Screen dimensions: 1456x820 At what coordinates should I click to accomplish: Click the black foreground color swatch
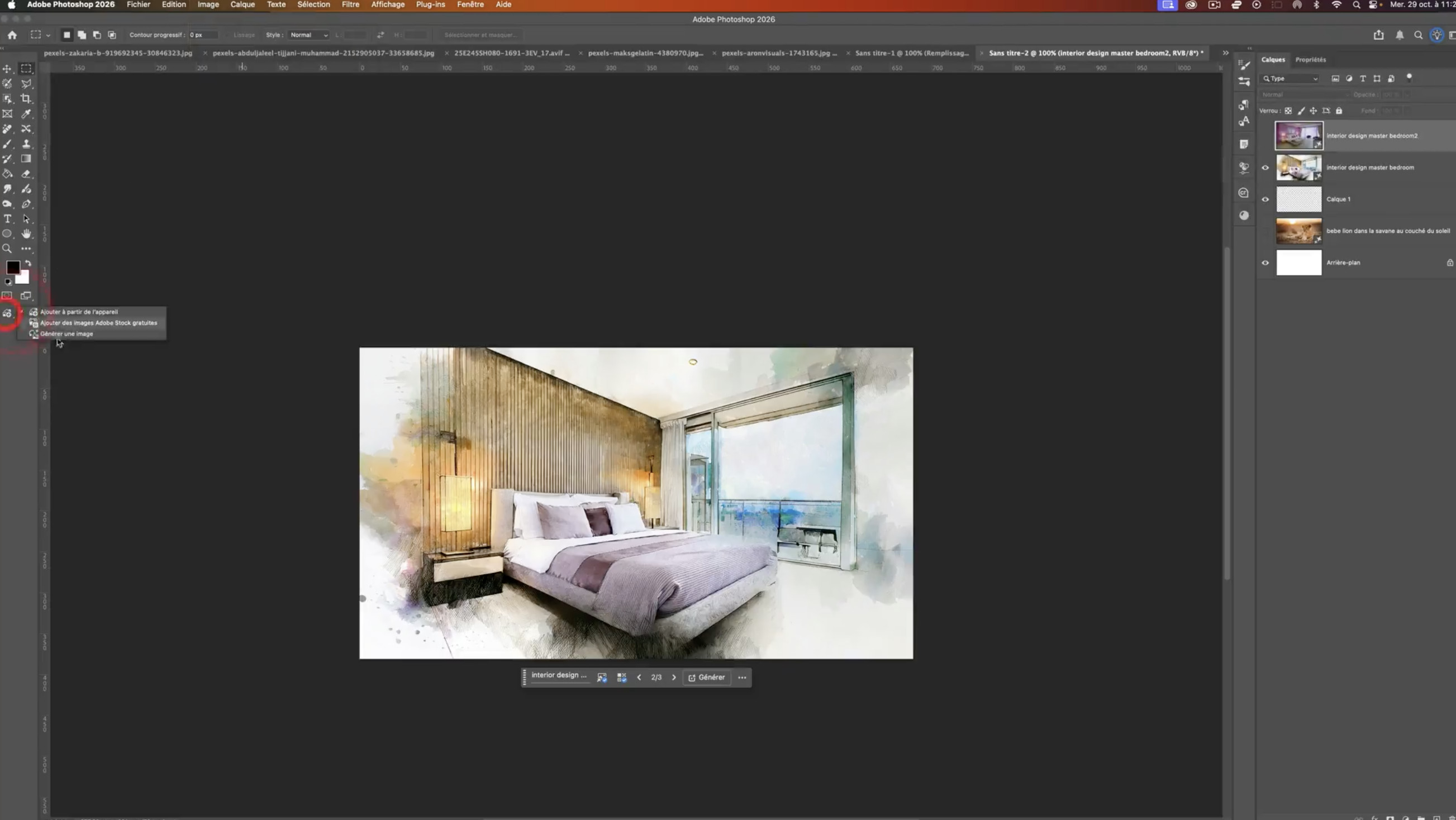(x=12, y=268)
